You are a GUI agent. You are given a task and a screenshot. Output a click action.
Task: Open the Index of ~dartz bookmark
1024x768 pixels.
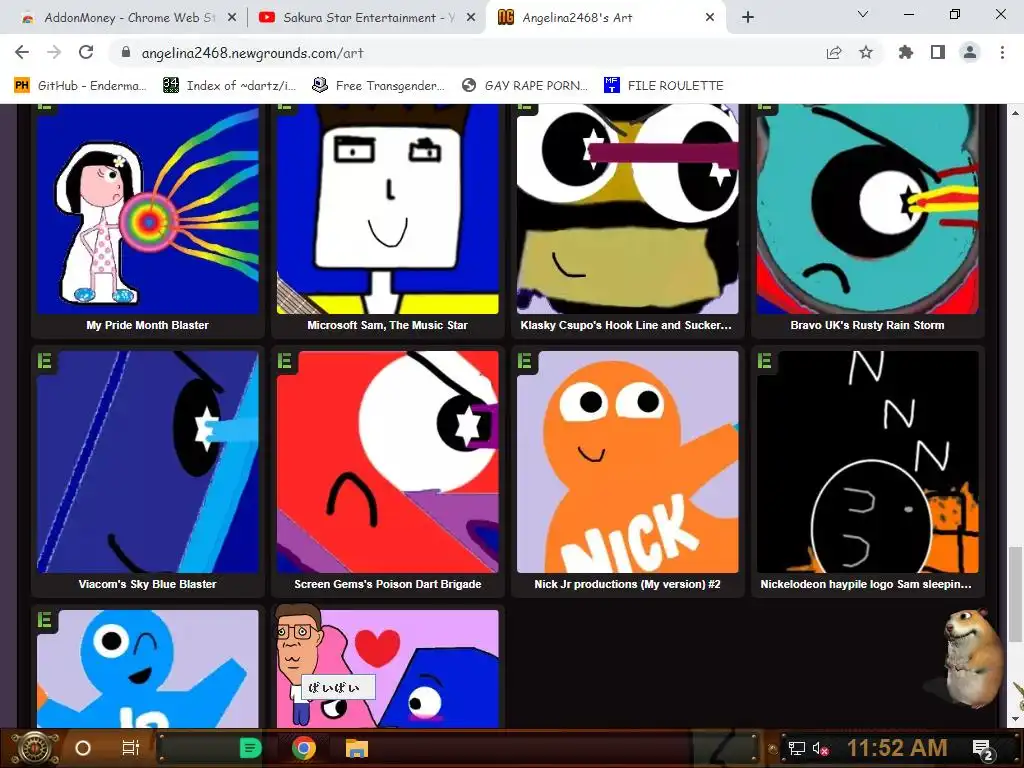(229, 86)
